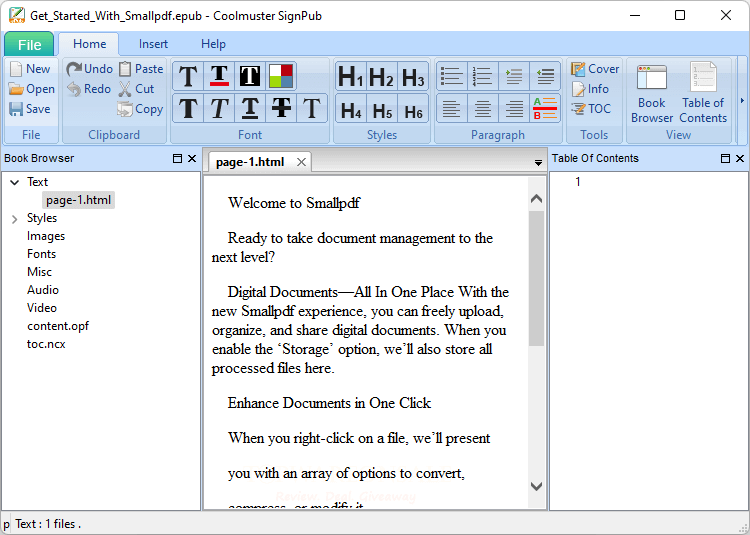Increase paragraph indent
The width and height of the screenshot is (750, 535).
514,76
